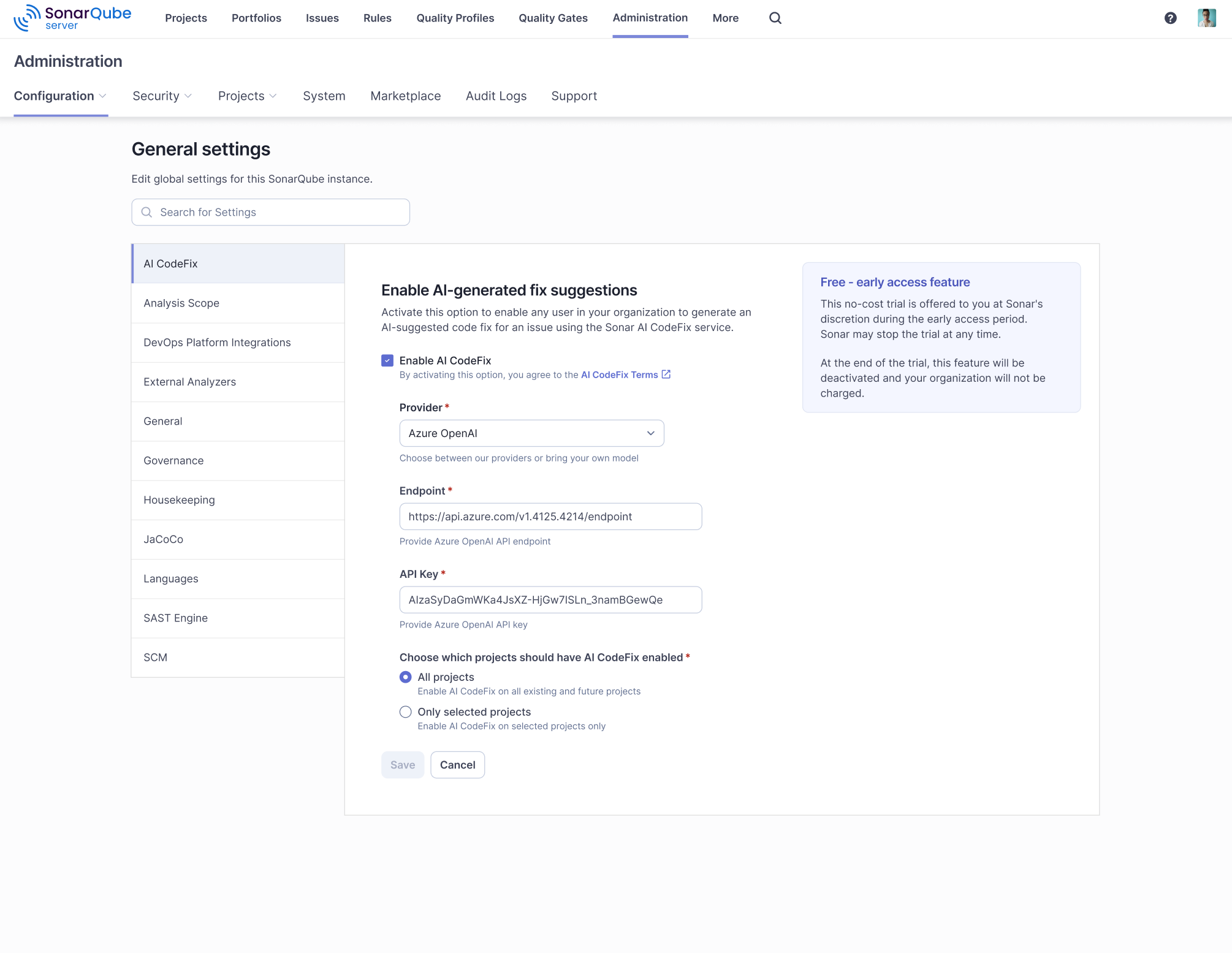
Task: Switch to the Marketplace tab
Action: click(x=405, y=96)
